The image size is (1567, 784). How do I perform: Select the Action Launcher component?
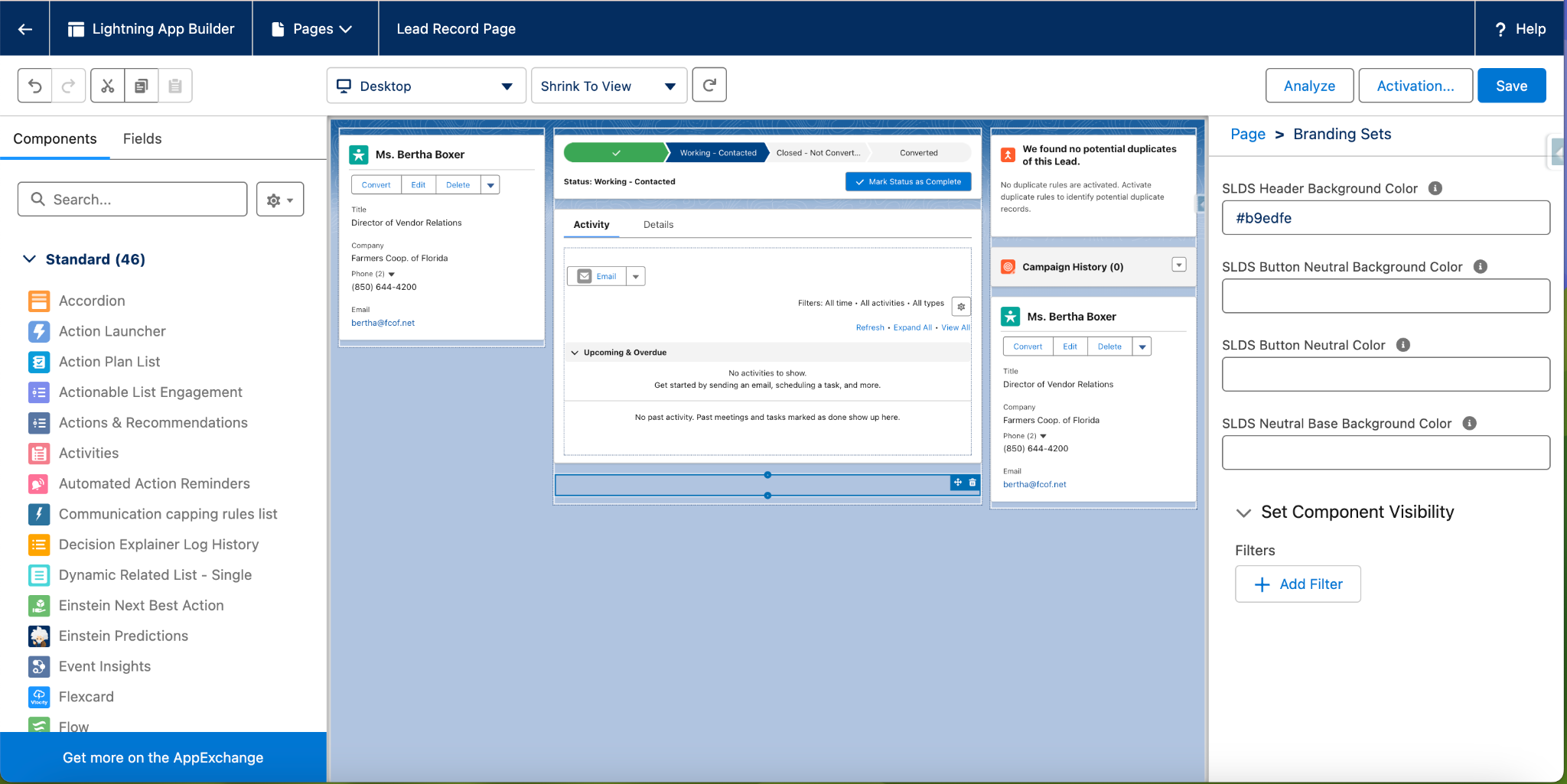pos(112,331)
